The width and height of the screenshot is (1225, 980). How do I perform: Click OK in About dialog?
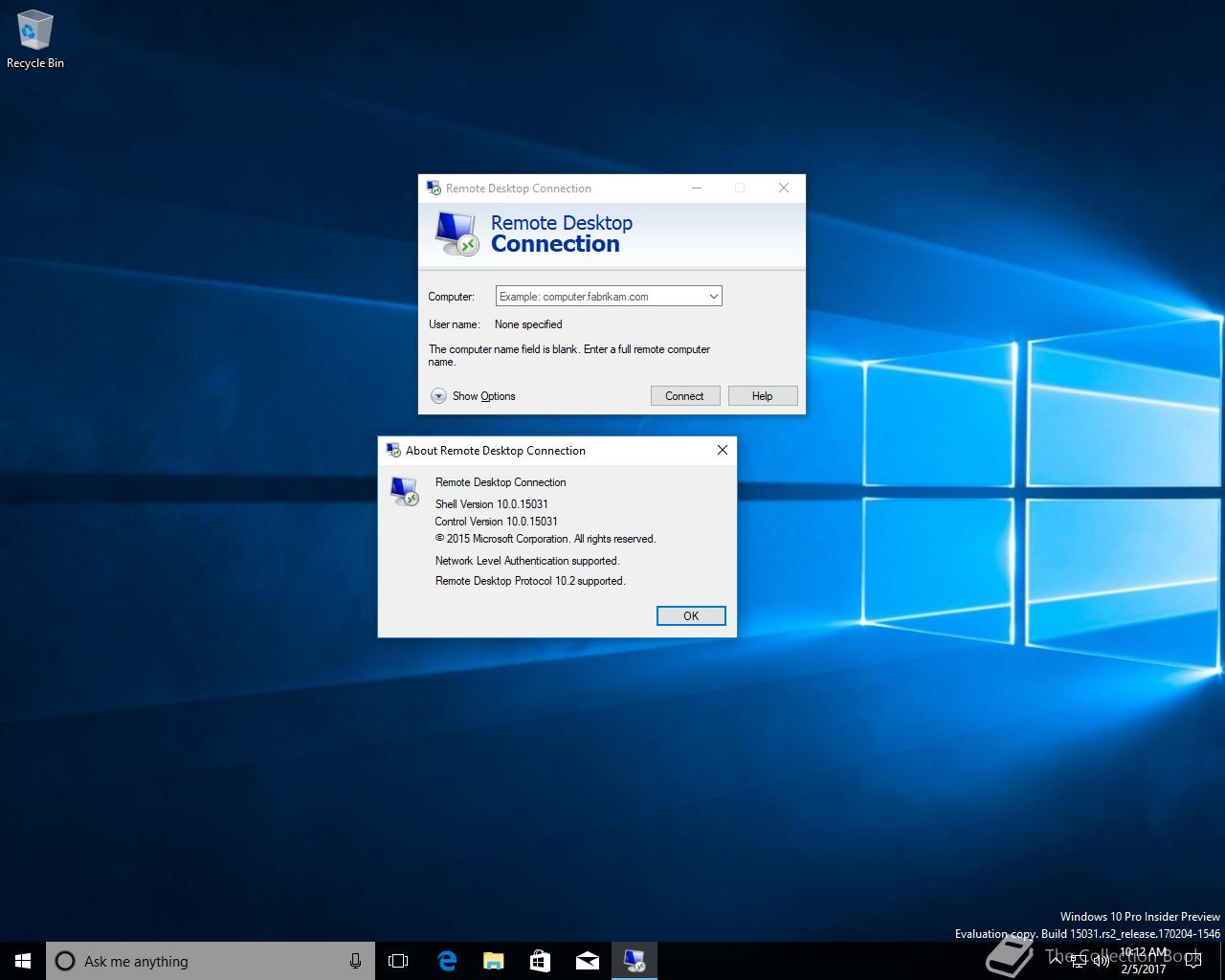coord(691,616)
